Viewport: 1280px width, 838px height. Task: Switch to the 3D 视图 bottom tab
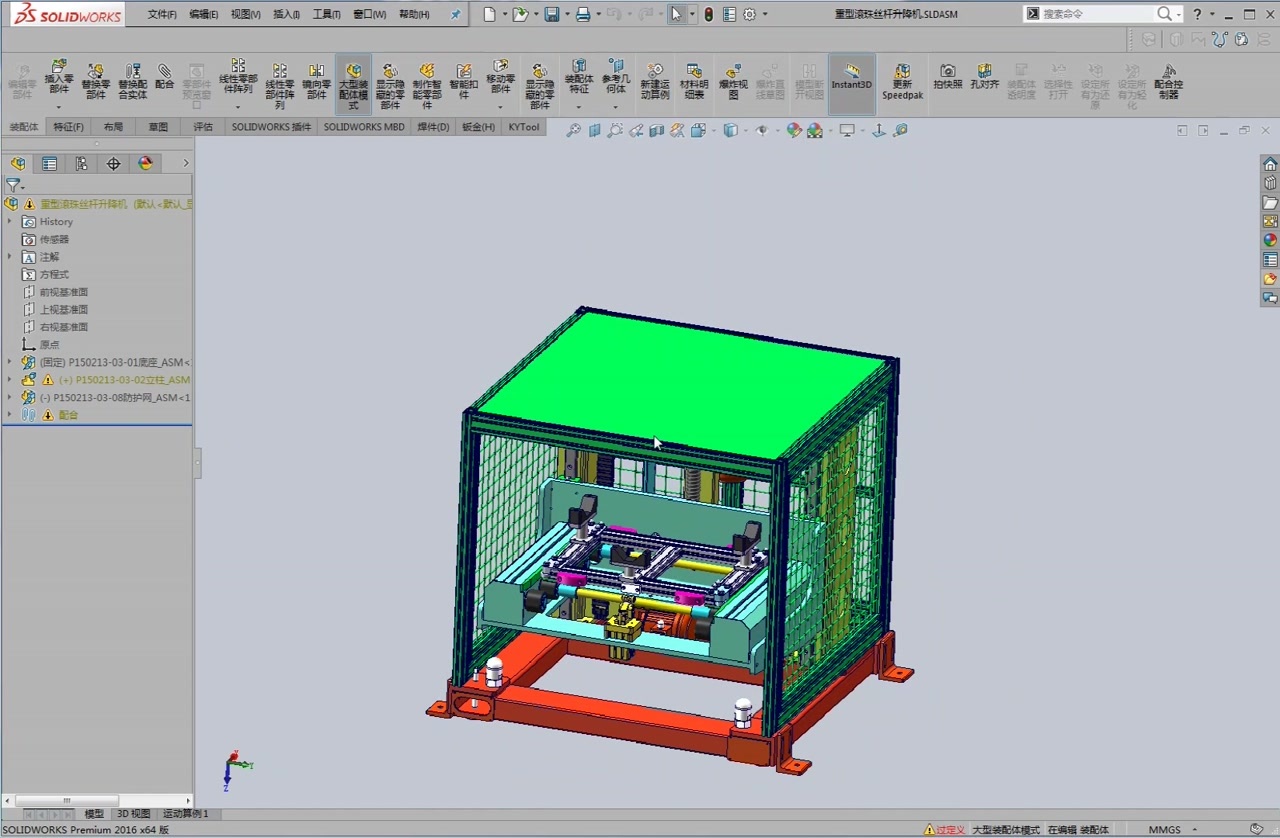133,814
